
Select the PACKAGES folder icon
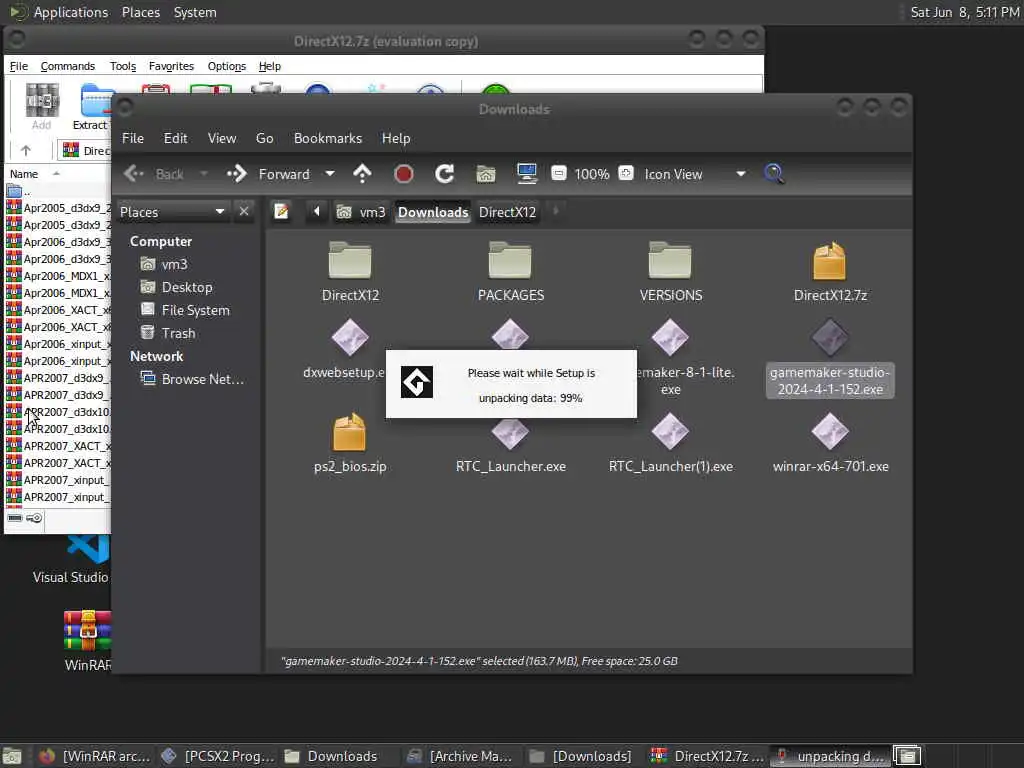(x=510, y=260)
